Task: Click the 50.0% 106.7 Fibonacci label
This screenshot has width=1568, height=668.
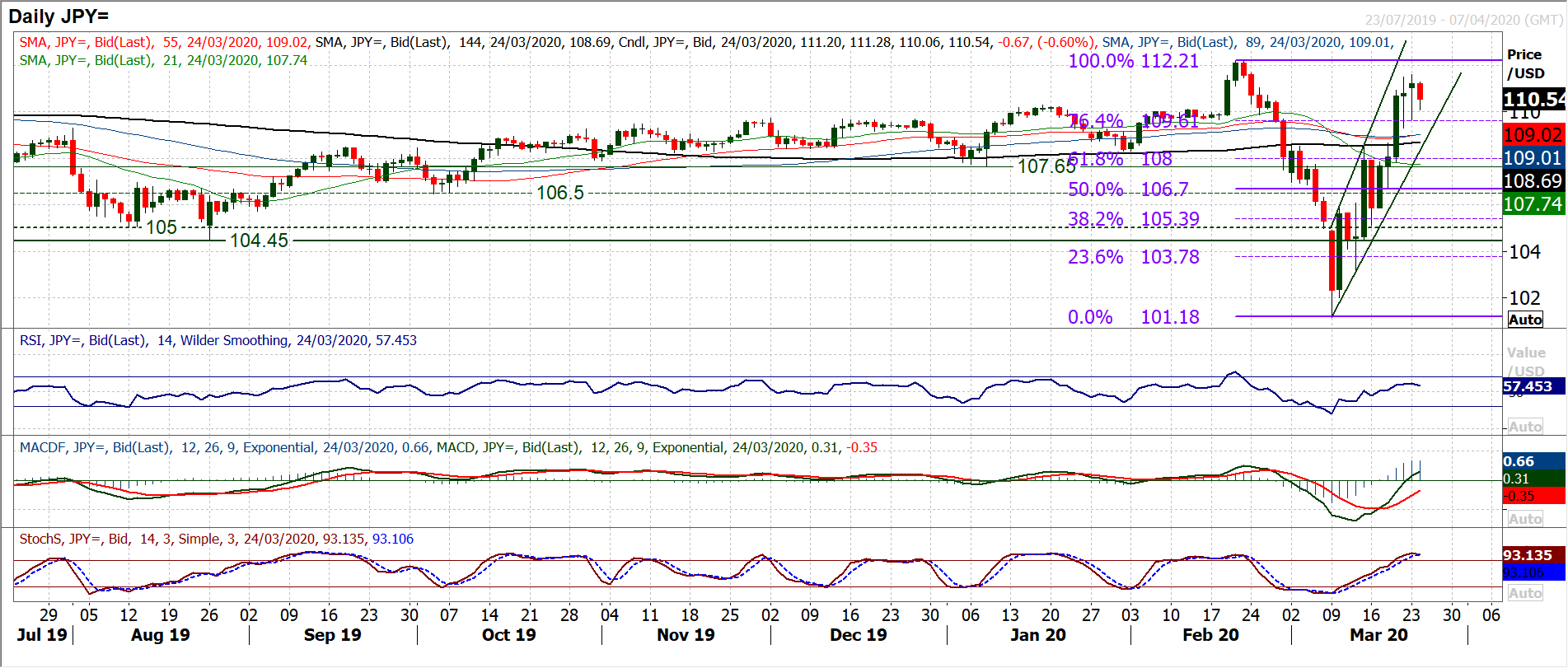Action: pyautogui.click(x=1128, y=189)
